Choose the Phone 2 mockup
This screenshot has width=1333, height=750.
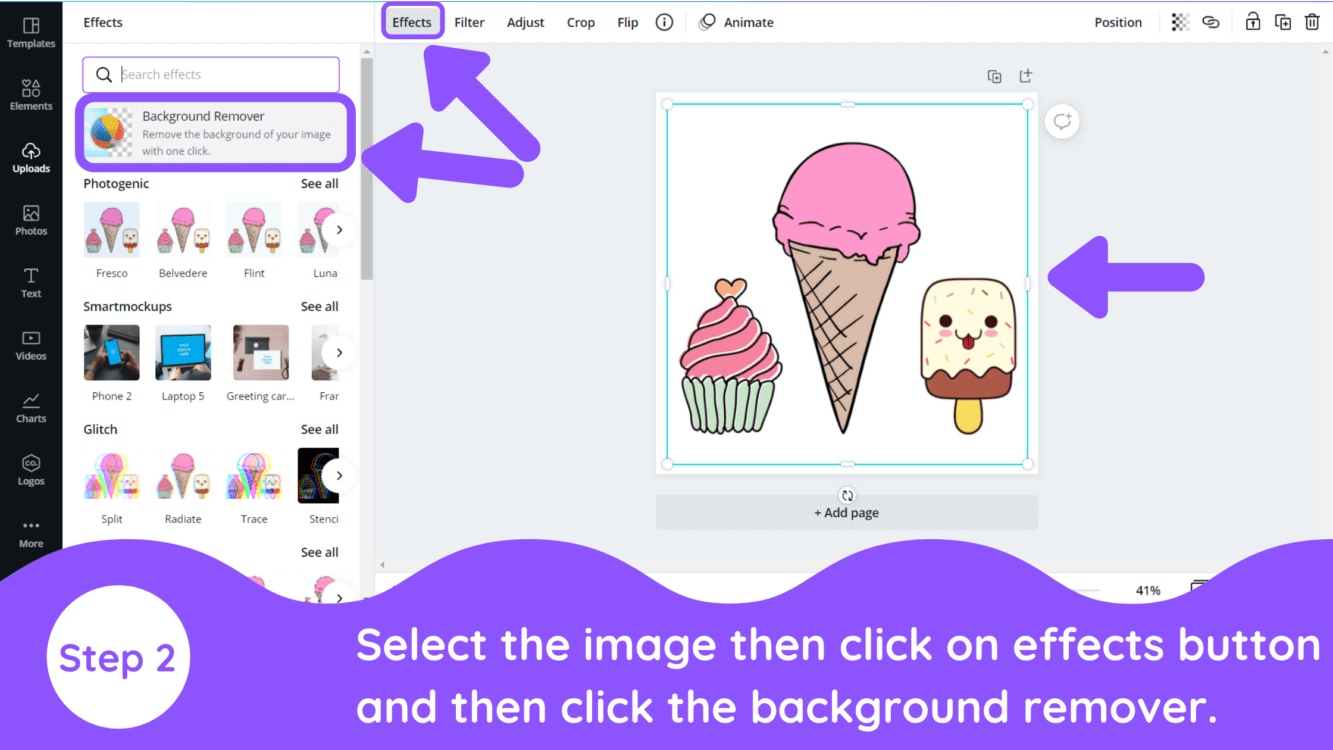(112, 353)
